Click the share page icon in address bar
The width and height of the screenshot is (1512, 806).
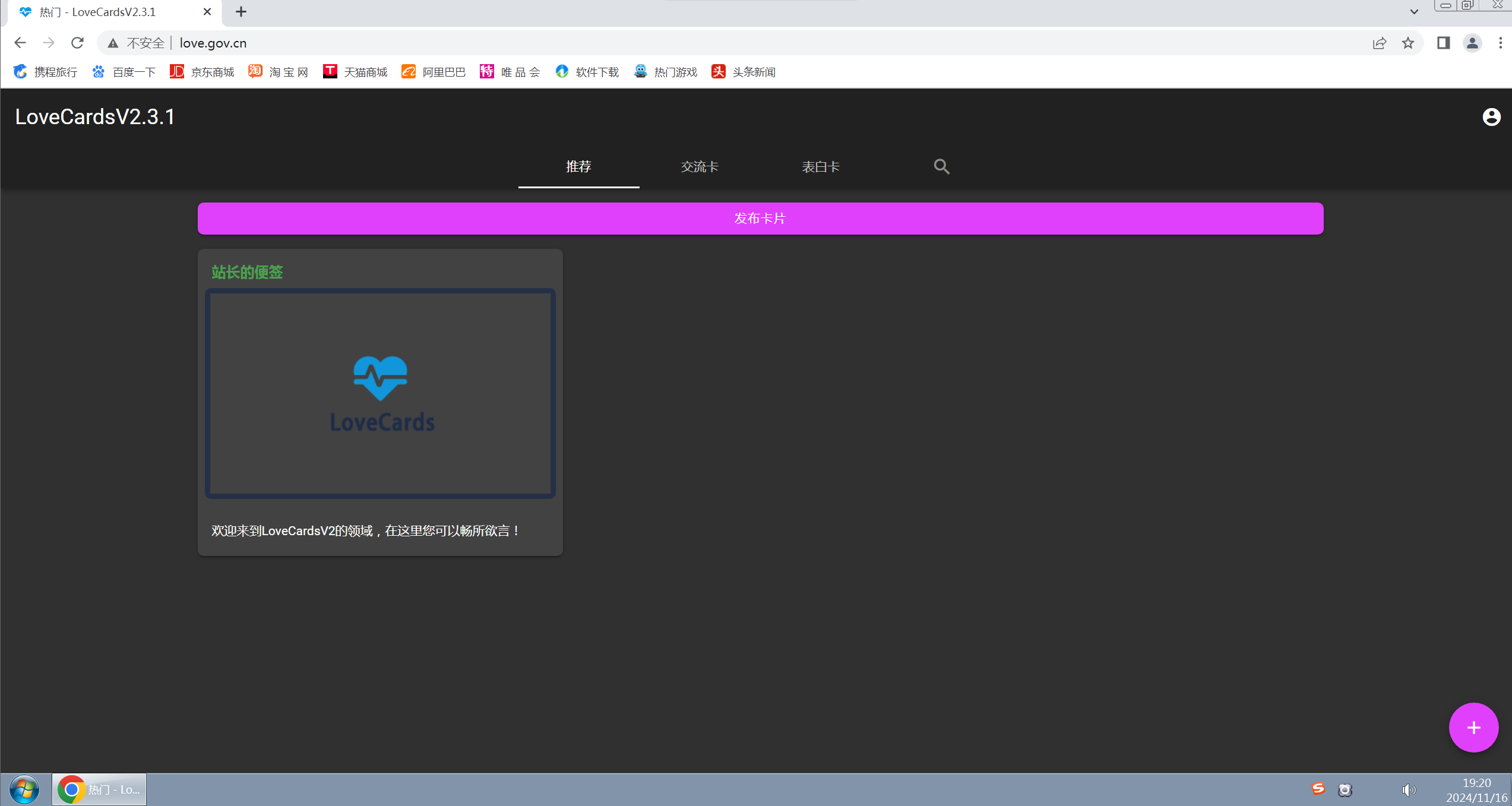(1379, 43)
